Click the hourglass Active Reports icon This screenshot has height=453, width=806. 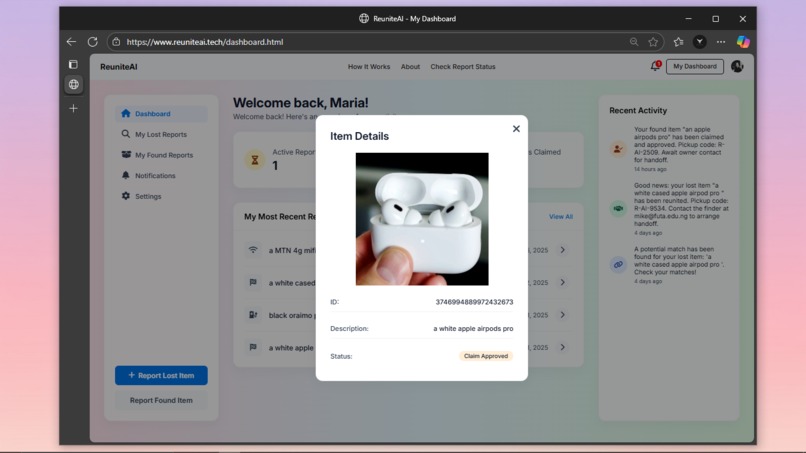pyautogui.click(x=254, y=160)
